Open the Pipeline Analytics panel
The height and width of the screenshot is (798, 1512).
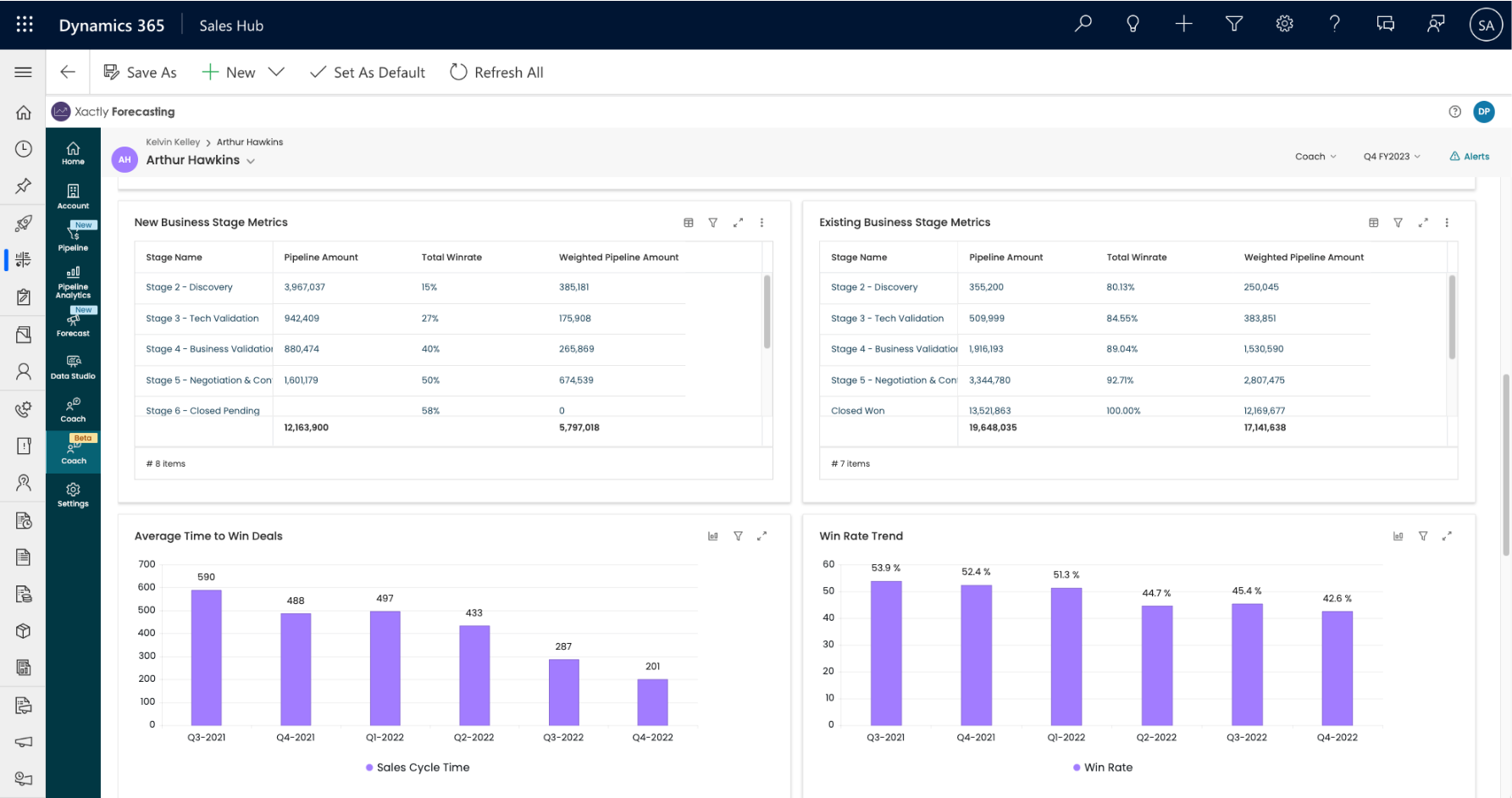click(73, 285)
